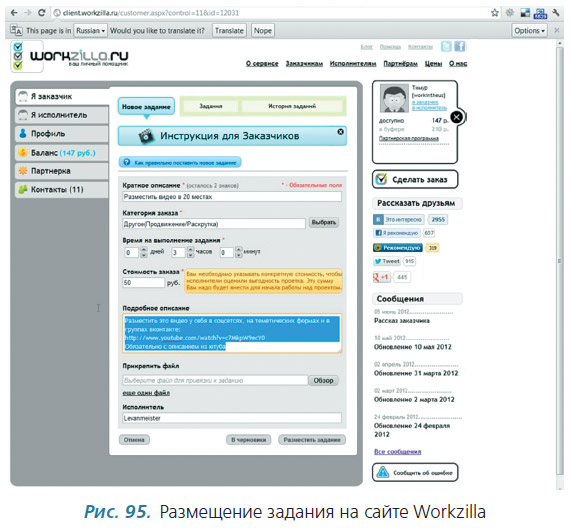570x528 pixels.
Task: Open message 'Обновление 10 мая 2012'
Action: pyautogui.click(x=413, y=347)
